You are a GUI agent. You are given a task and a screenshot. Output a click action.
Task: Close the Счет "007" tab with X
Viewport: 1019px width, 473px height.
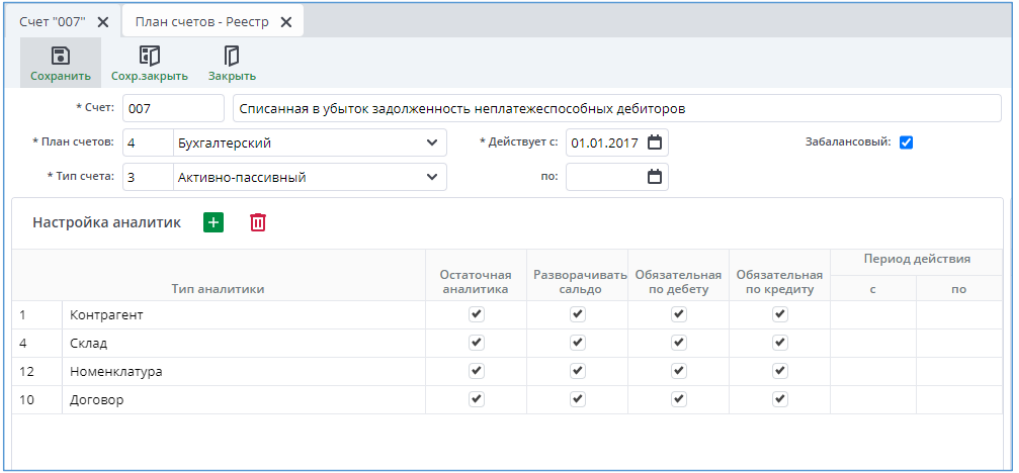point(102,22)
